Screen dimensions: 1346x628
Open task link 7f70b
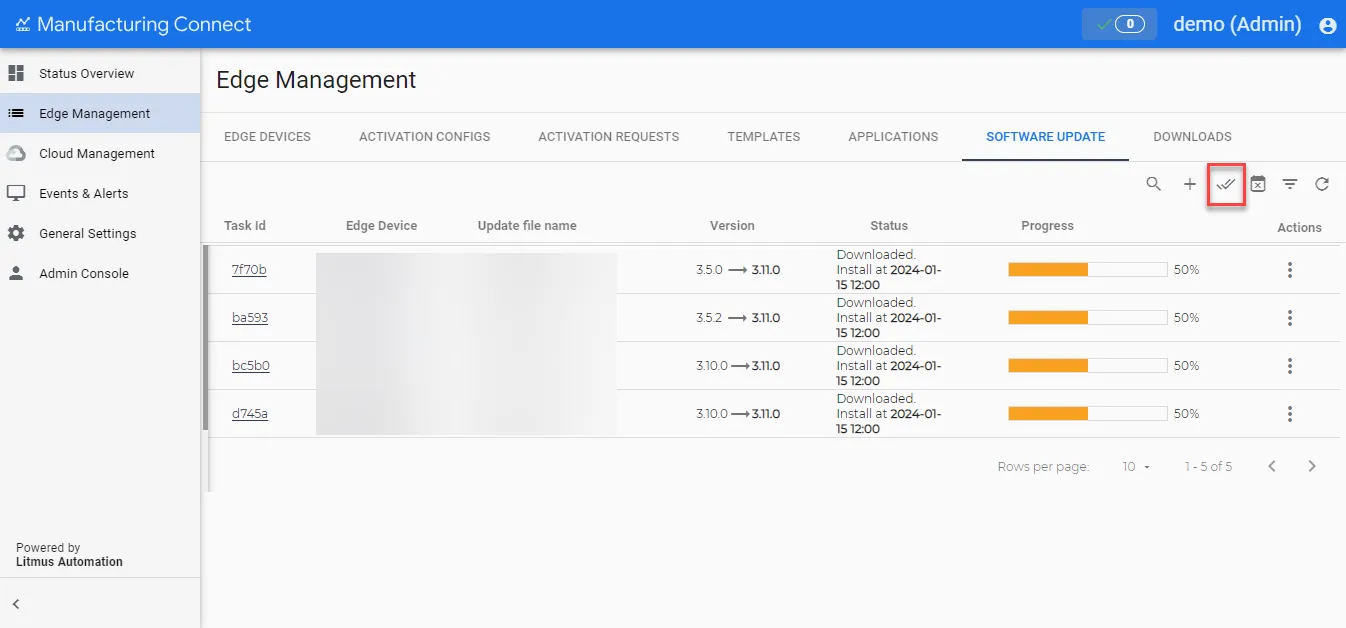249,270
